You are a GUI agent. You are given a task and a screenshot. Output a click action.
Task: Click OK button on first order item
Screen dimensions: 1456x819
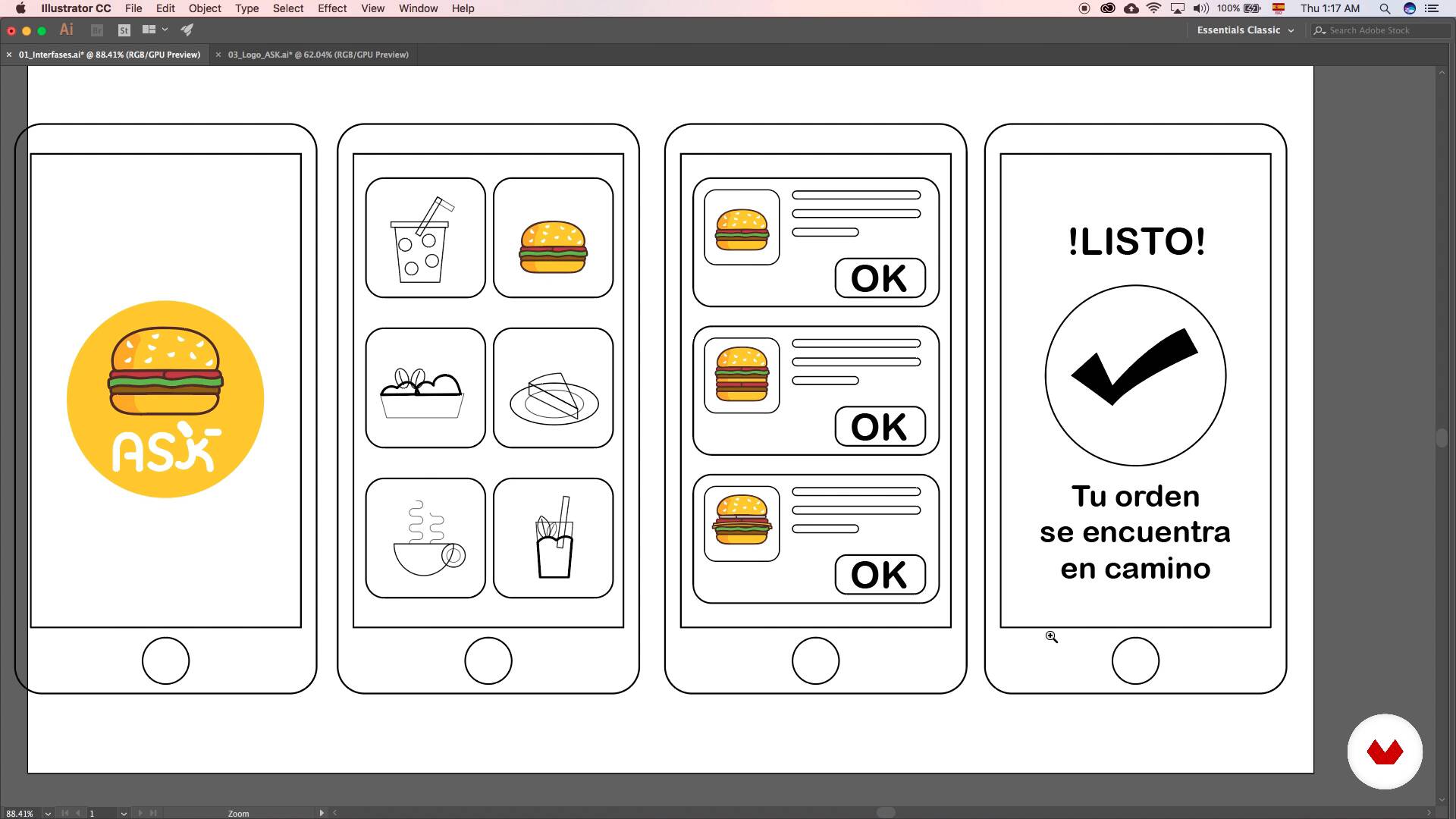coord(878,278)
